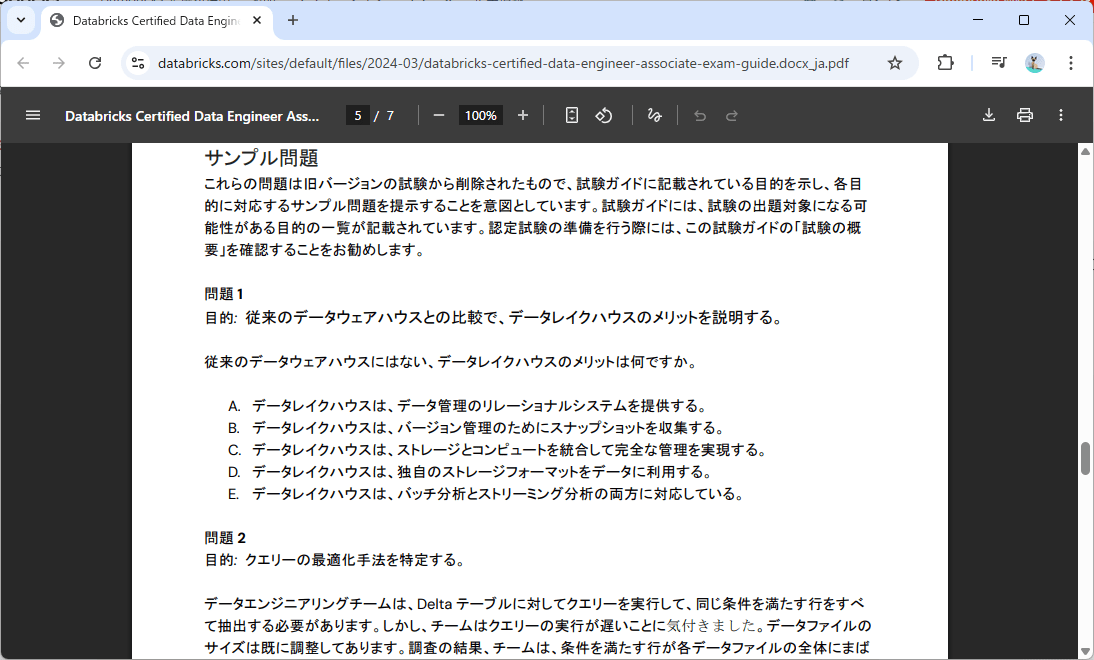Redo the annotation
Screen dimensions: 1094x660
[x=731, y=115]
